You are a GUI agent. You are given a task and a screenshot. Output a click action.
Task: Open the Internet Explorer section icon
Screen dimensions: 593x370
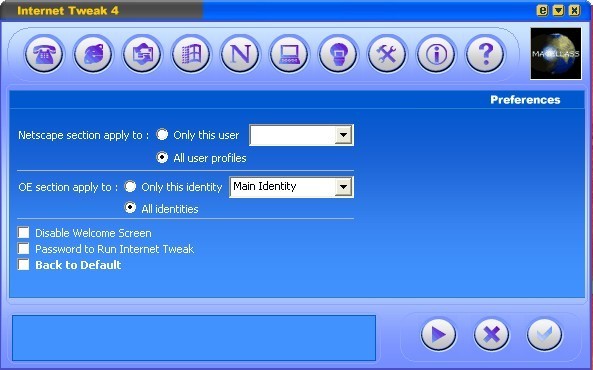(93, 54)
